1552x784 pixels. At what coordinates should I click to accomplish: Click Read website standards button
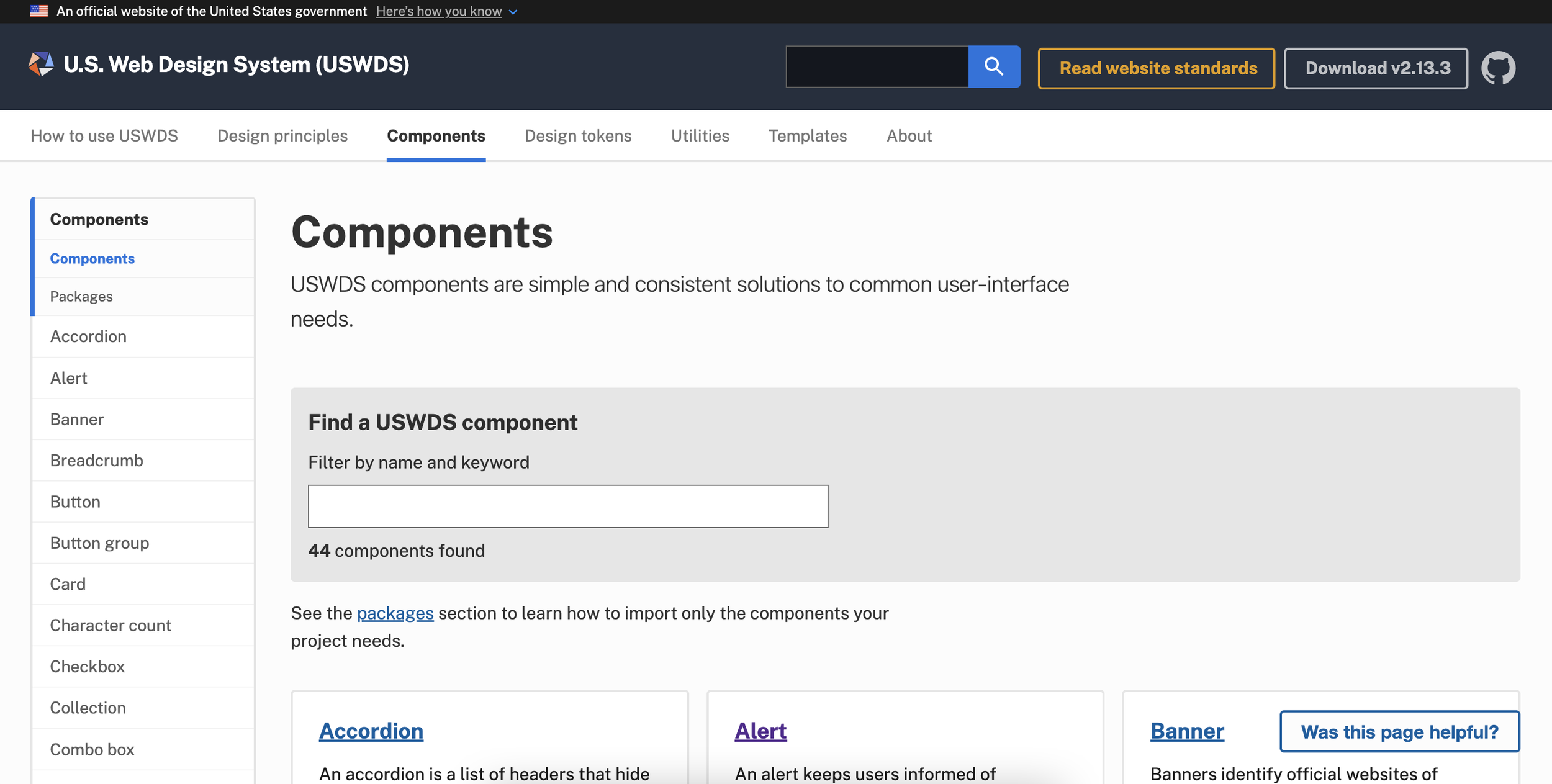1156,68
